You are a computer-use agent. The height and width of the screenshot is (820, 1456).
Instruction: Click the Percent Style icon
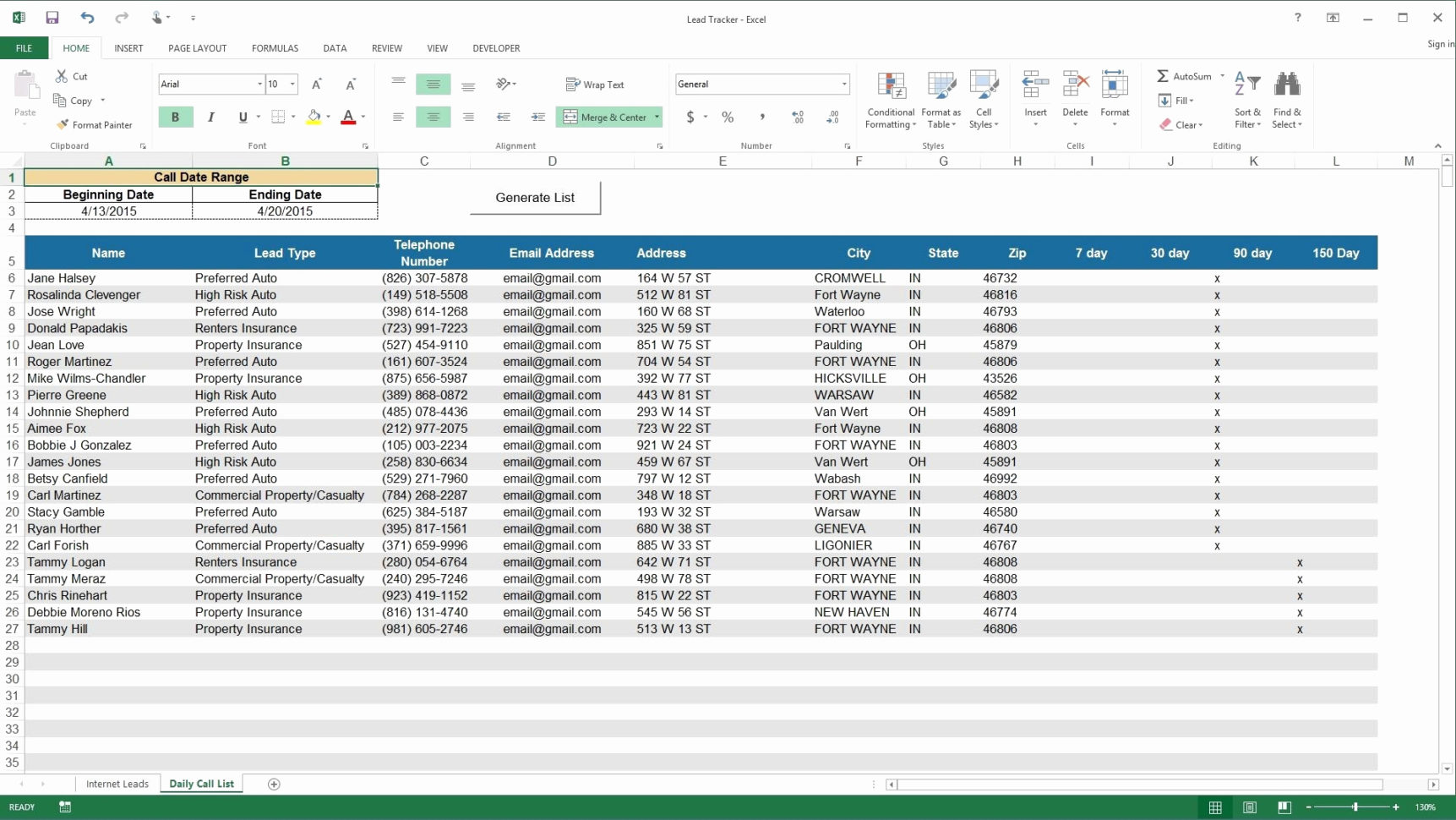click(x=728, y=118)
